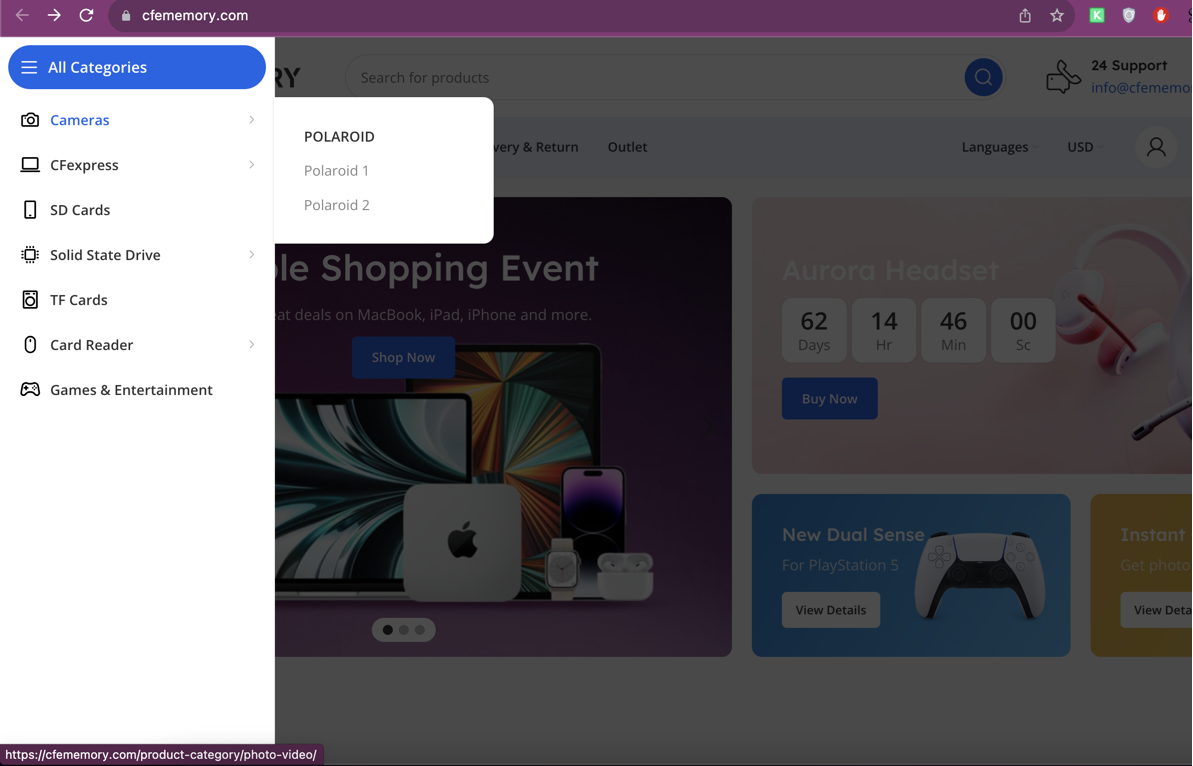Open the Outlet nav link
This screenshot has height=766, width=1193.
(x=627, y=147)
